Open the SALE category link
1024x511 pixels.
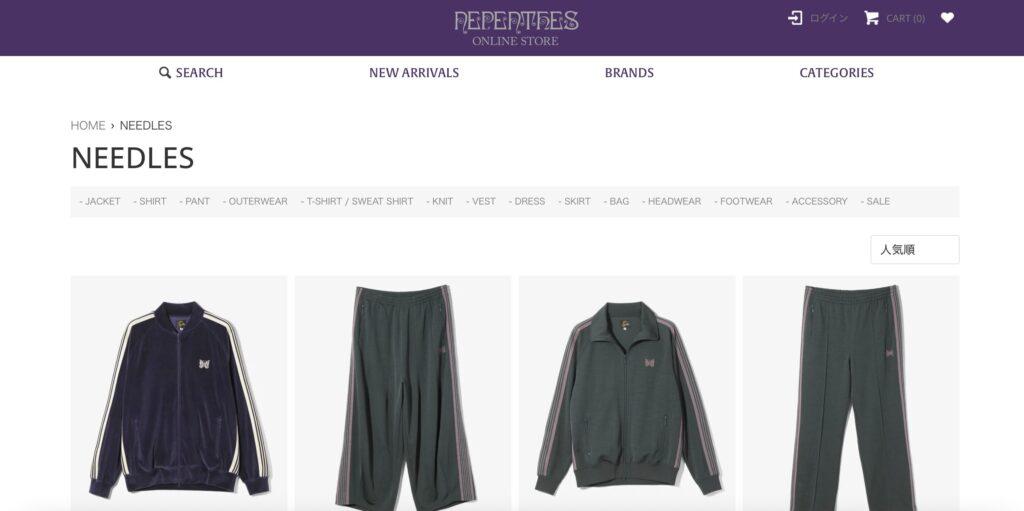[x=875, y=201]
